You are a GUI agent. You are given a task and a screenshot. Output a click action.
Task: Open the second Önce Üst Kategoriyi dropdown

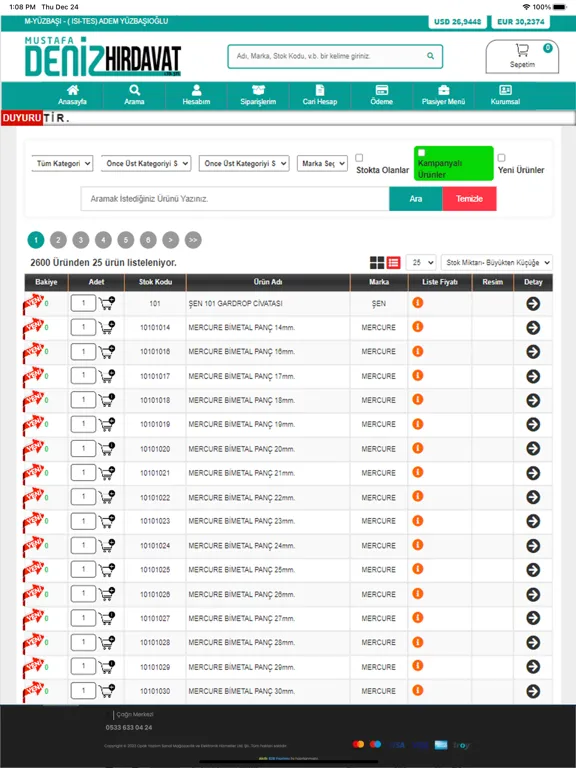click(244, 164)
